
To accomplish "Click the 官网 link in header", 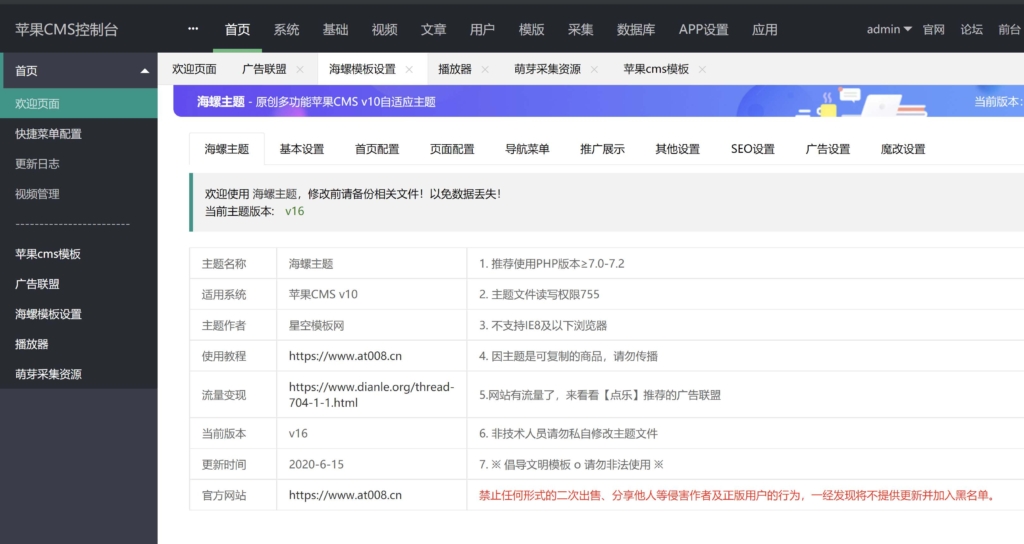I will click(933, 29).
